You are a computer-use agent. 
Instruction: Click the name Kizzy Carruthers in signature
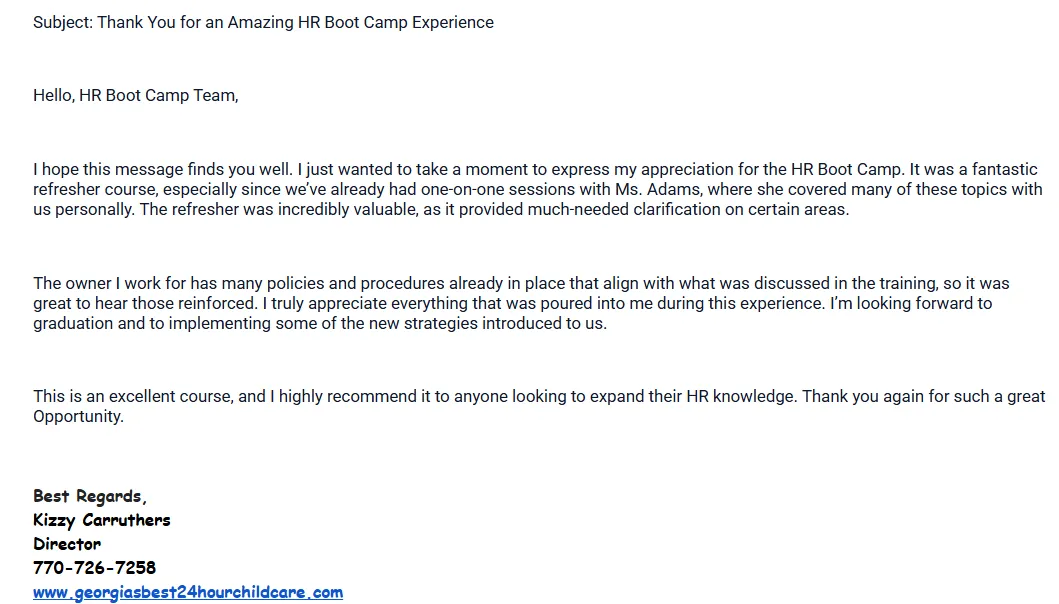point(102,520)
